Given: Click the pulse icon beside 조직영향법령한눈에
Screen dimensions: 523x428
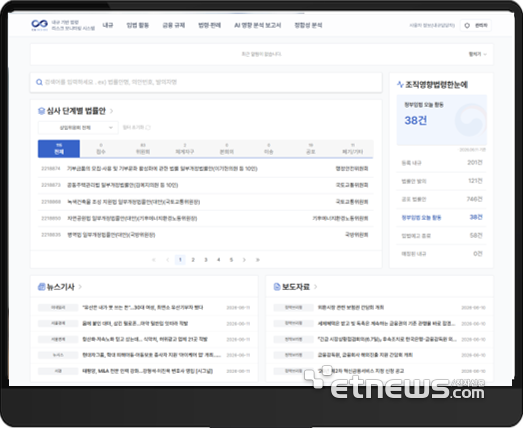Looking at the screenshot, I should pos(400,84).
